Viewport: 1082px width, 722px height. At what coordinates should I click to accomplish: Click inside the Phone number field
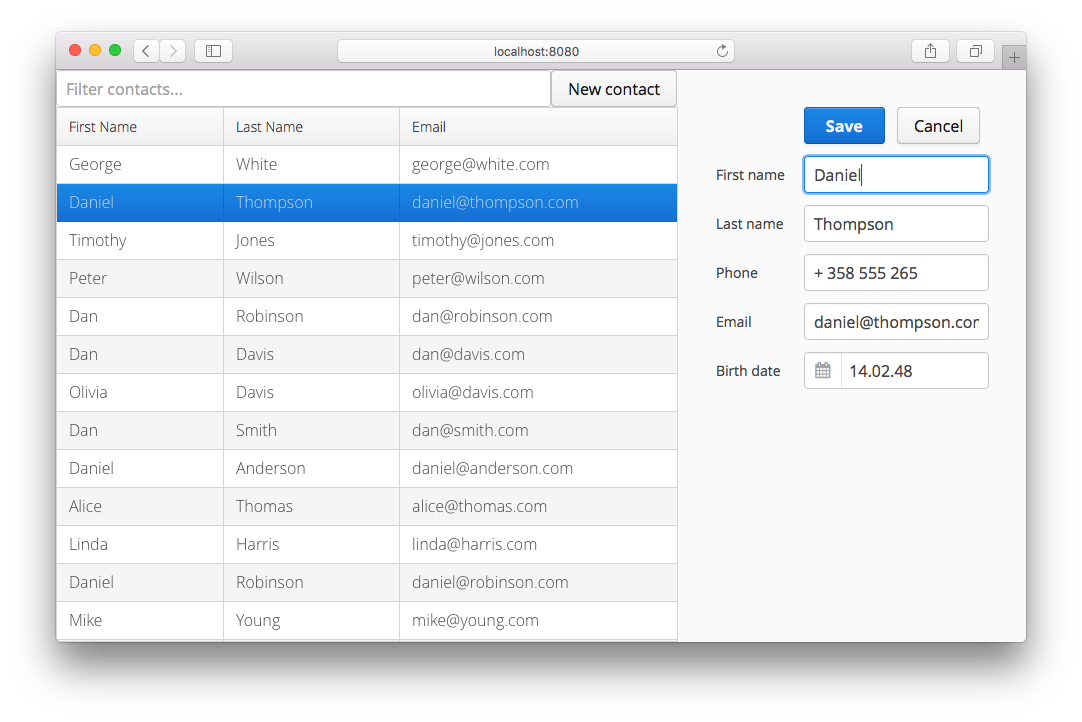tap(895, 272)
